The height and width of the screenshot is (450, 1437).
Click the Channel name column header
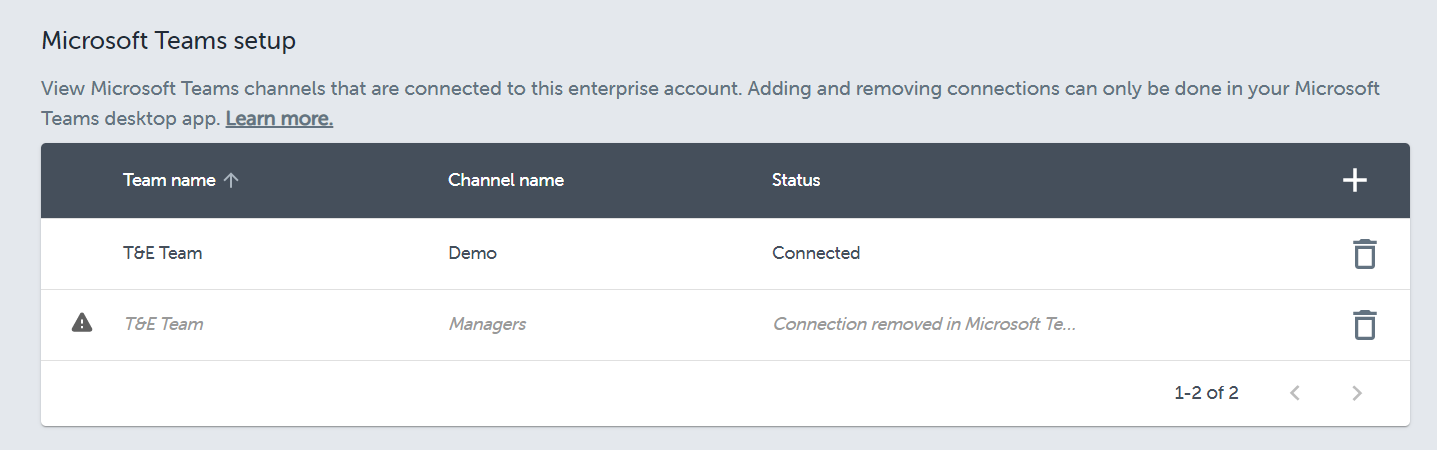tap(506, 180)
